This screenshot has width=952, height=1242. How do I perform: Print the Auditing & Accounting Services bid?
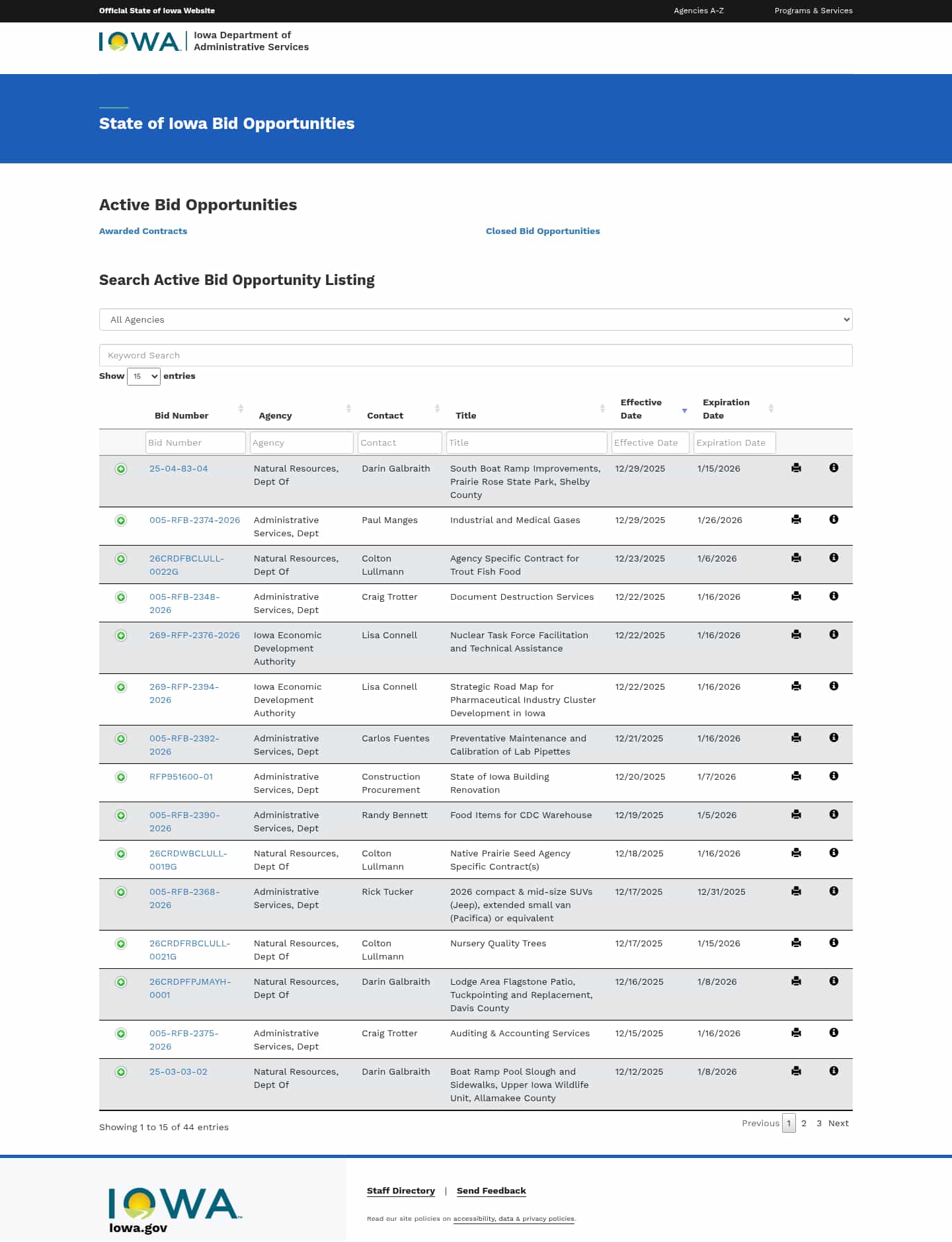[x=796, y=1032]
